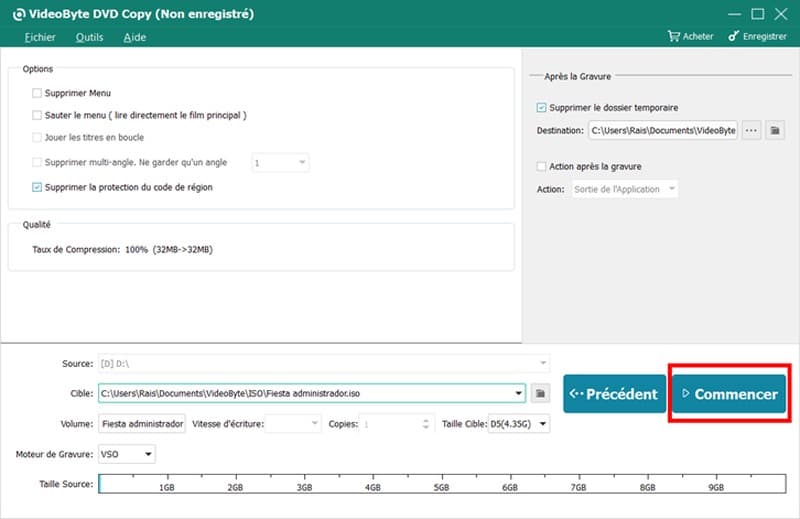Open the Fichier menu

(x=40, y=37)
